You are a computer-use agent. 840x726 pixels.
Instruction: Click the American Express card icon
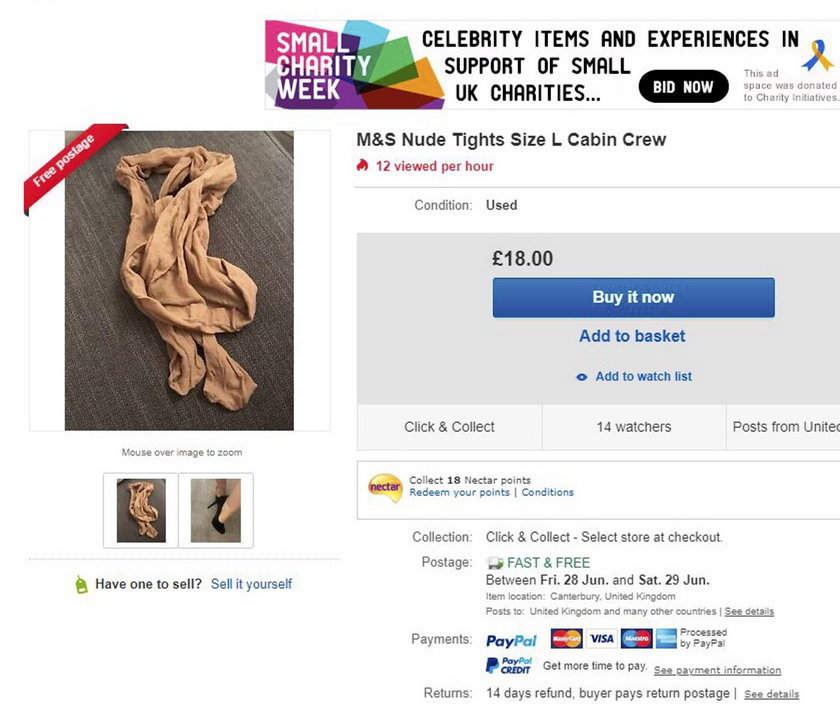coord(666,639)
